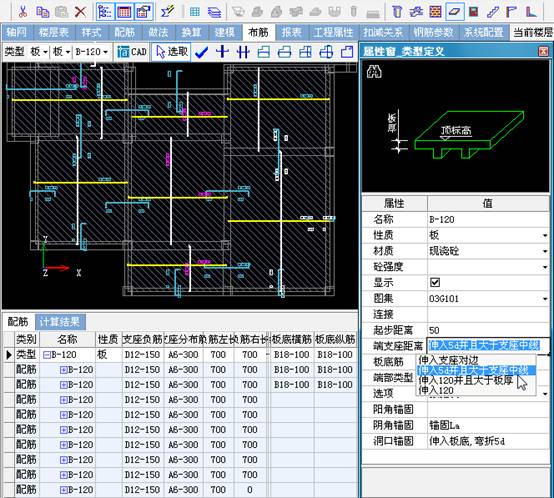Click the stacked layers floor icon

pos(214,12)
